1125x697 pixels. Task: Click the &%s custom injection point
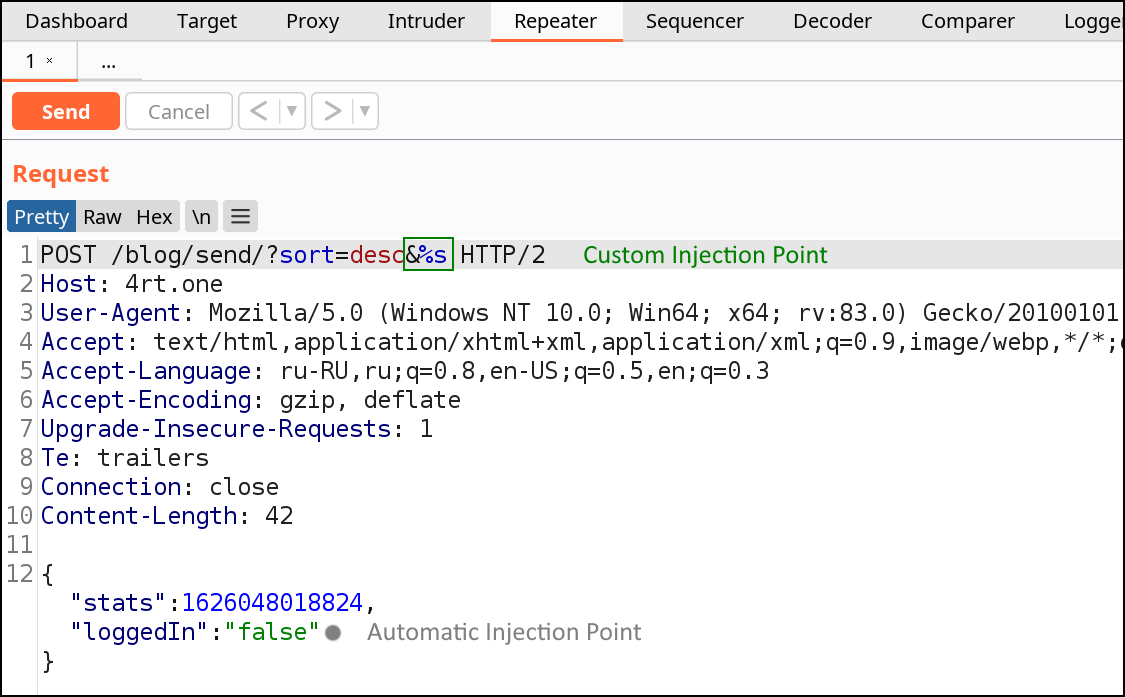(x=428, y=254)
